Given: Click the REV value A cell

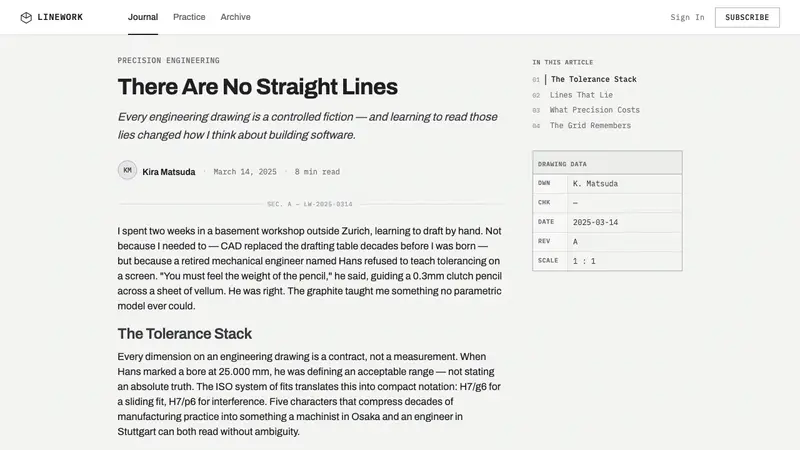Looking at the screenshot, I should click(x=625, y=242).
